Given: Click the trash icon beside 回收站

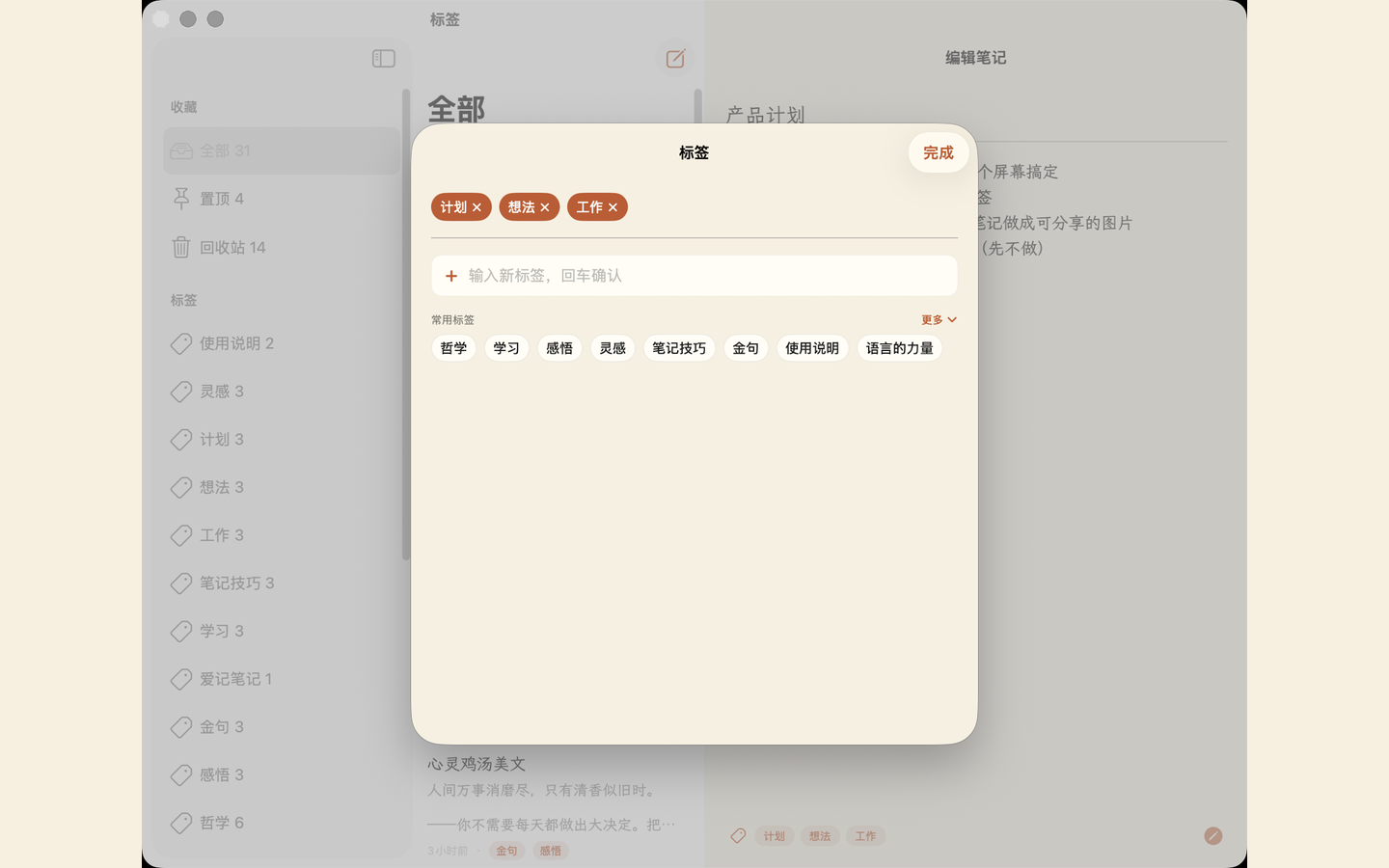Looking at the screenshot, I should pyautogui.click(x=181, y=247).
